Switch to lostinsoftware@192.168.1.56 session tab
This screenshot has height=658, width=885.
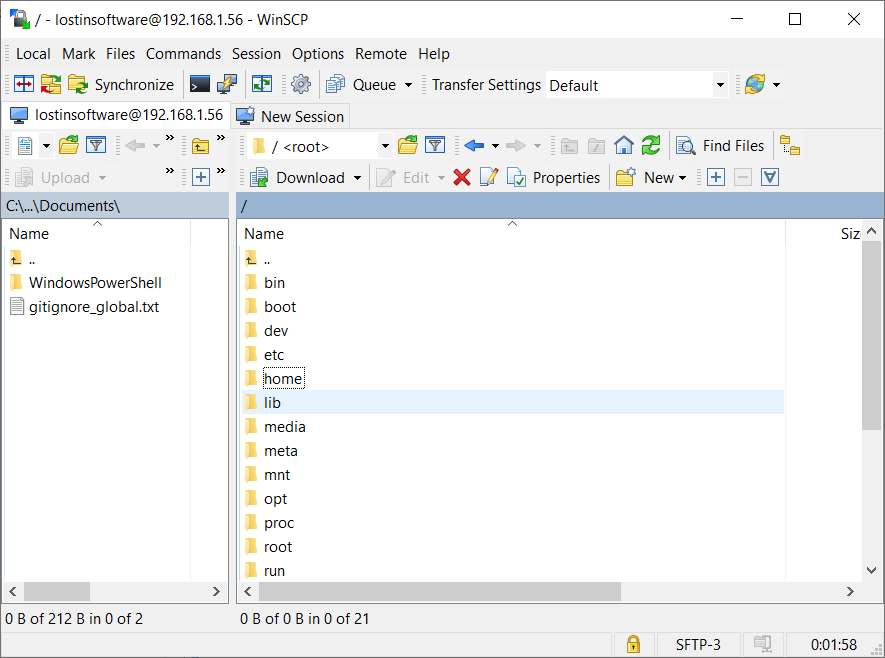coord(117,115)
